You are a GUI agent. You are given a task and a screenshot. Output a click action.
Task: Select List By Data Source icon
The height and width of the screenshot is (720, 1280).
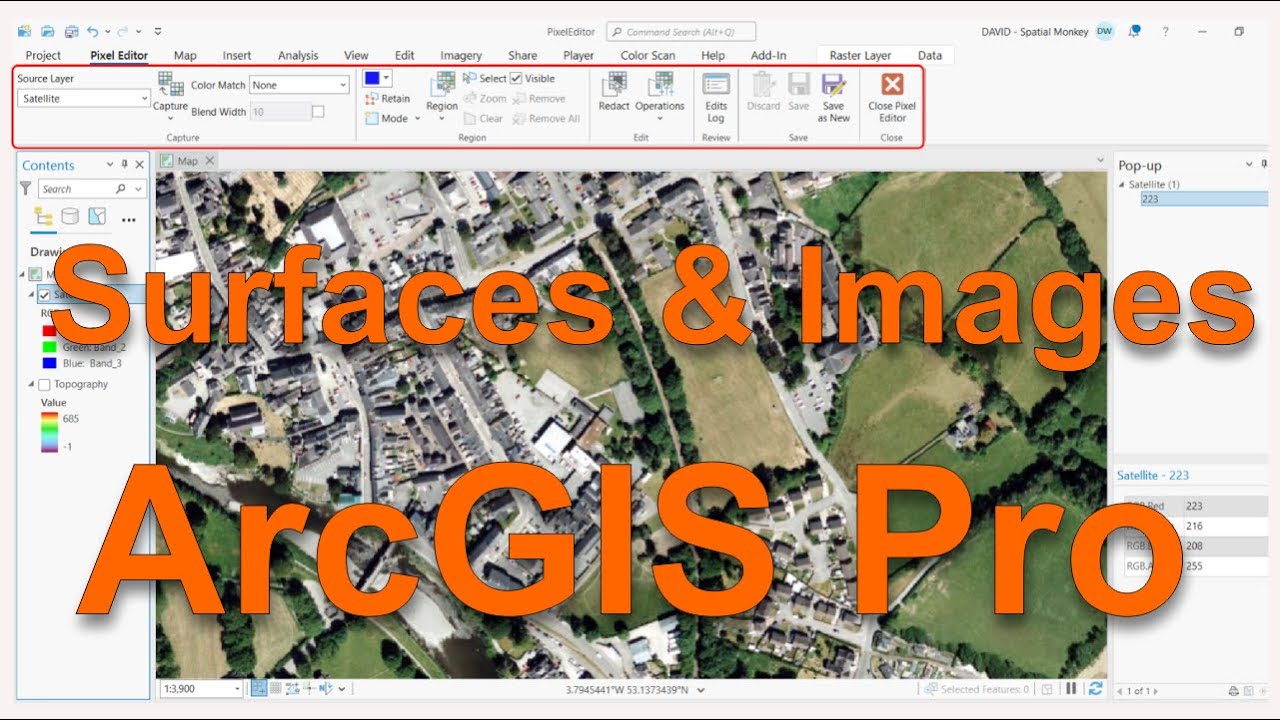tap(70, 216)
